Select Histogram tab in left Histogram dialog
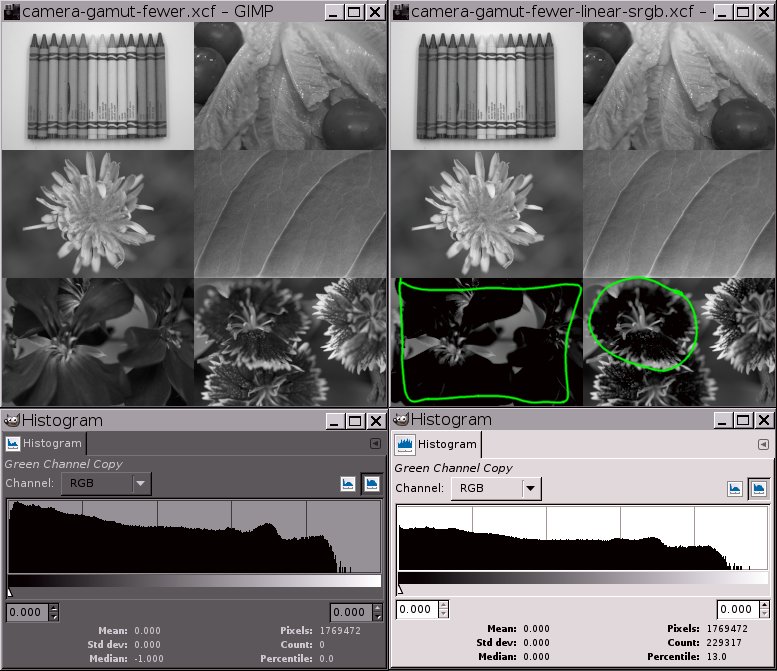Viewport: 777px width, 671px height. 44,443
